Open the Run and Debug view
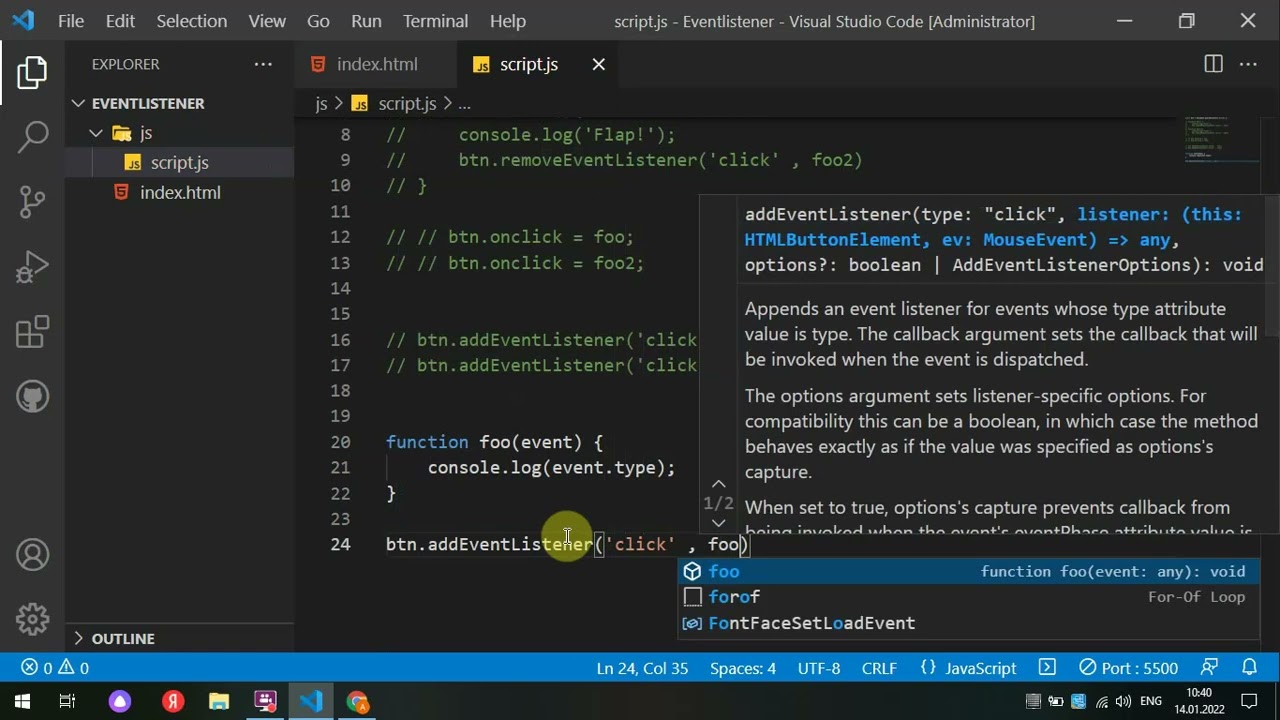This screenshot has width=1280, height=720. [32, 267]
